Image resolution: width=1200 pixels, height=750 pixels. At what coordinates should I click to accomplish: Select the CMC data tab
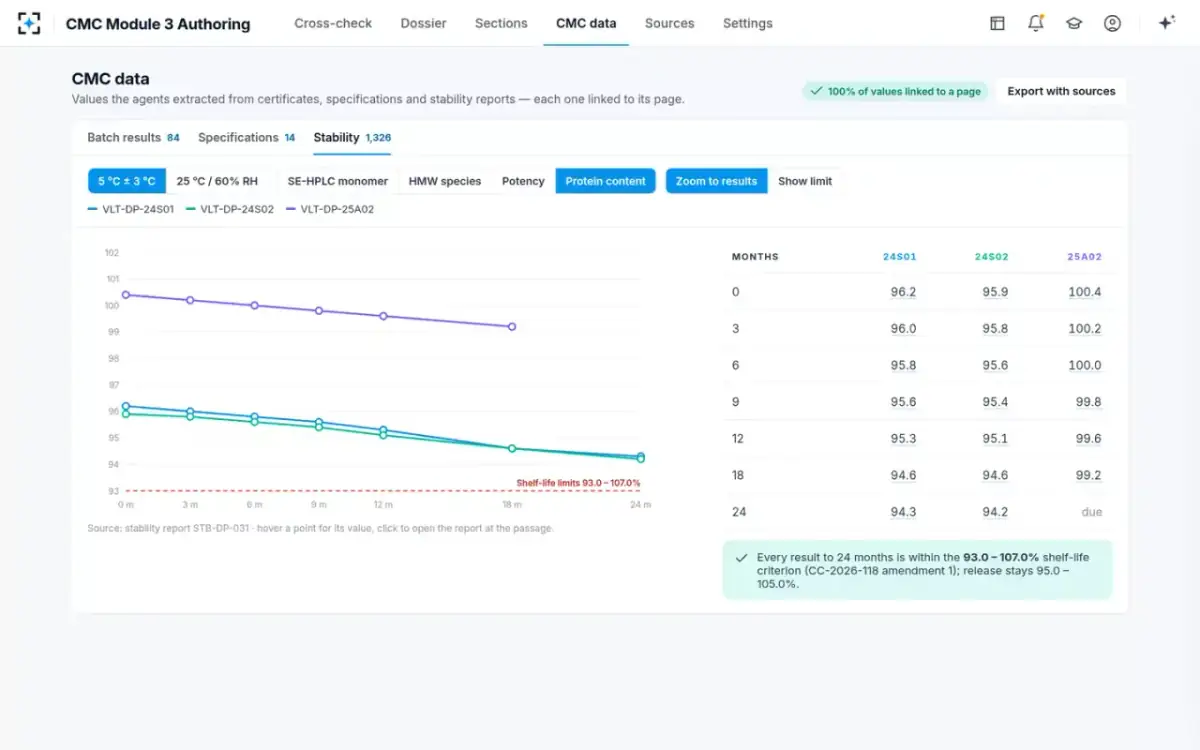tap(586, 23)
